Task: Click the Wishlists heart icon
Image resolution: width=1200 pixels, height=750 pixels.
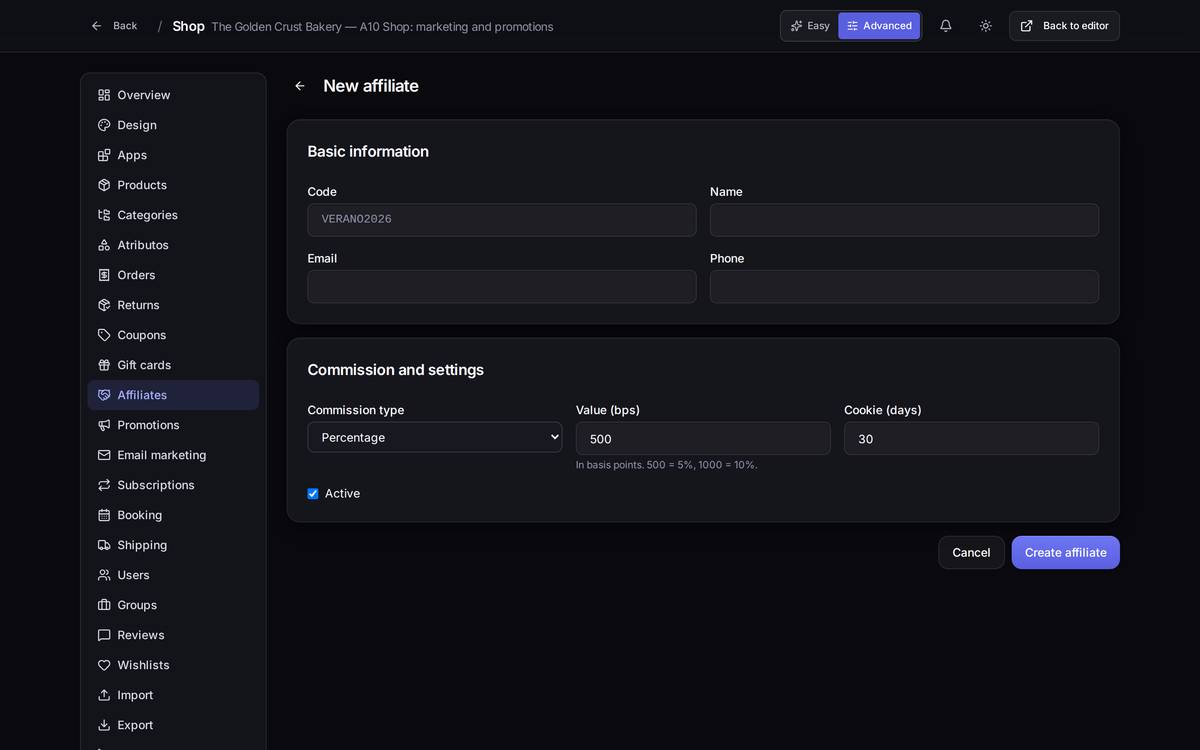Action: coord(104,665)
